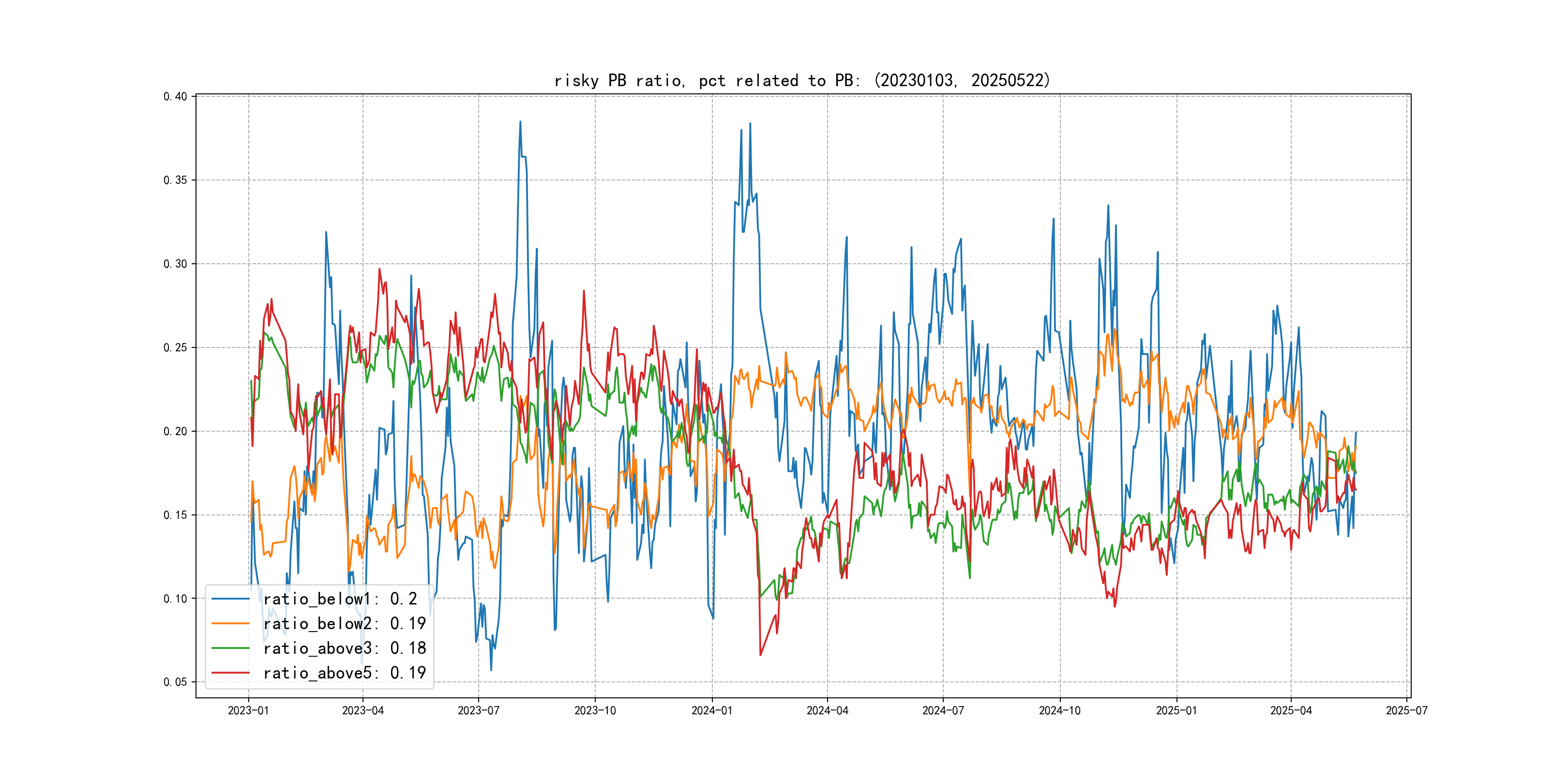This screenshot has height=784, width=1568.
Task: Select the 'ratio_above3: 0.18' legend label
Action: tap(345, 648)
